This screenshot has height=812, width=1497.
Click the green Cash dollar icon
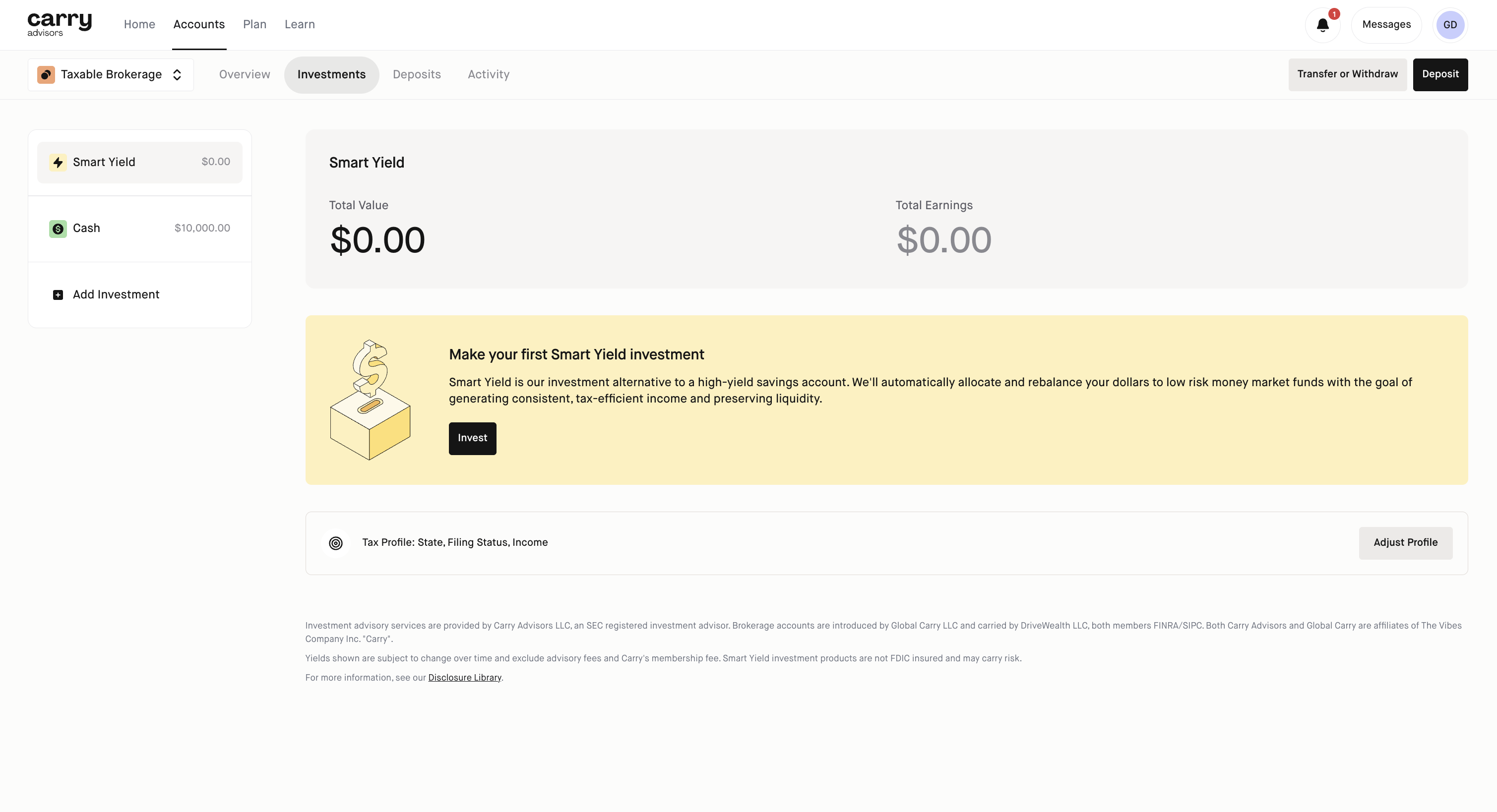coord(58,229)
